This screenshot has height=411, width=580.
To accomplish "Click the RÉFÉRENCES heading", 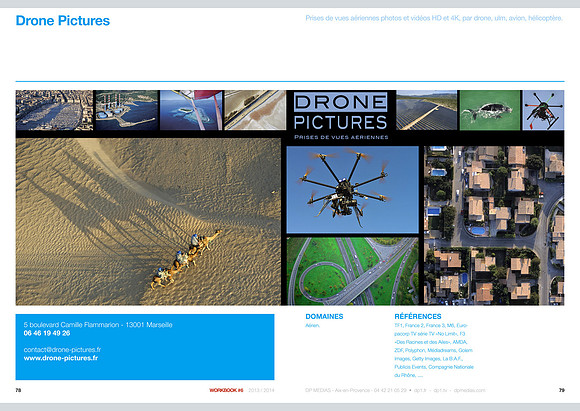I will click(418, 316).
